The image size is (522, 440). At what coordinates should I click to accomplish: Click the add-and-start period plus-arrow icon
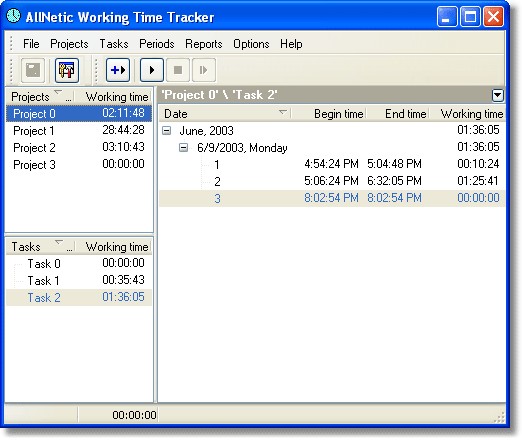click(x=118, y=70)
